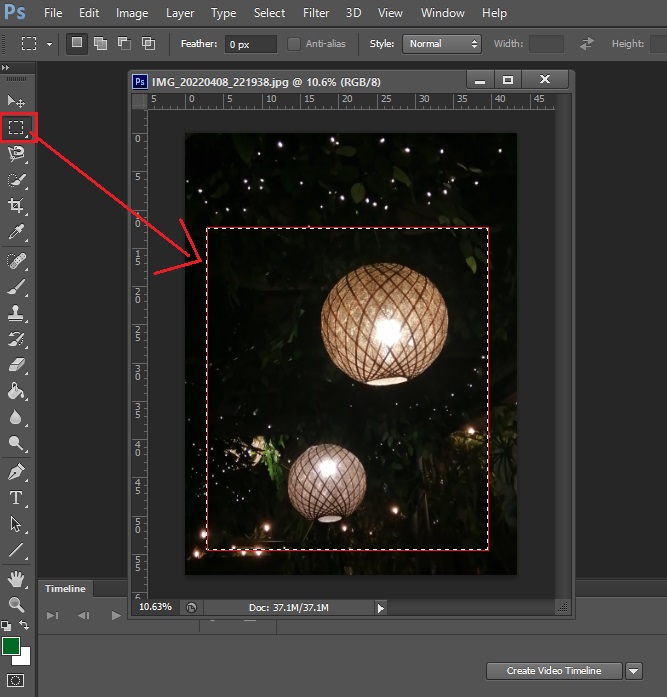Select the Move tool
667x697 pixels.
(16, 102)
